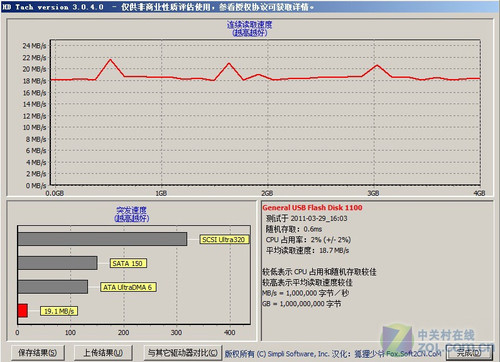Click the 保存结果(S) button

pos(37,353)
